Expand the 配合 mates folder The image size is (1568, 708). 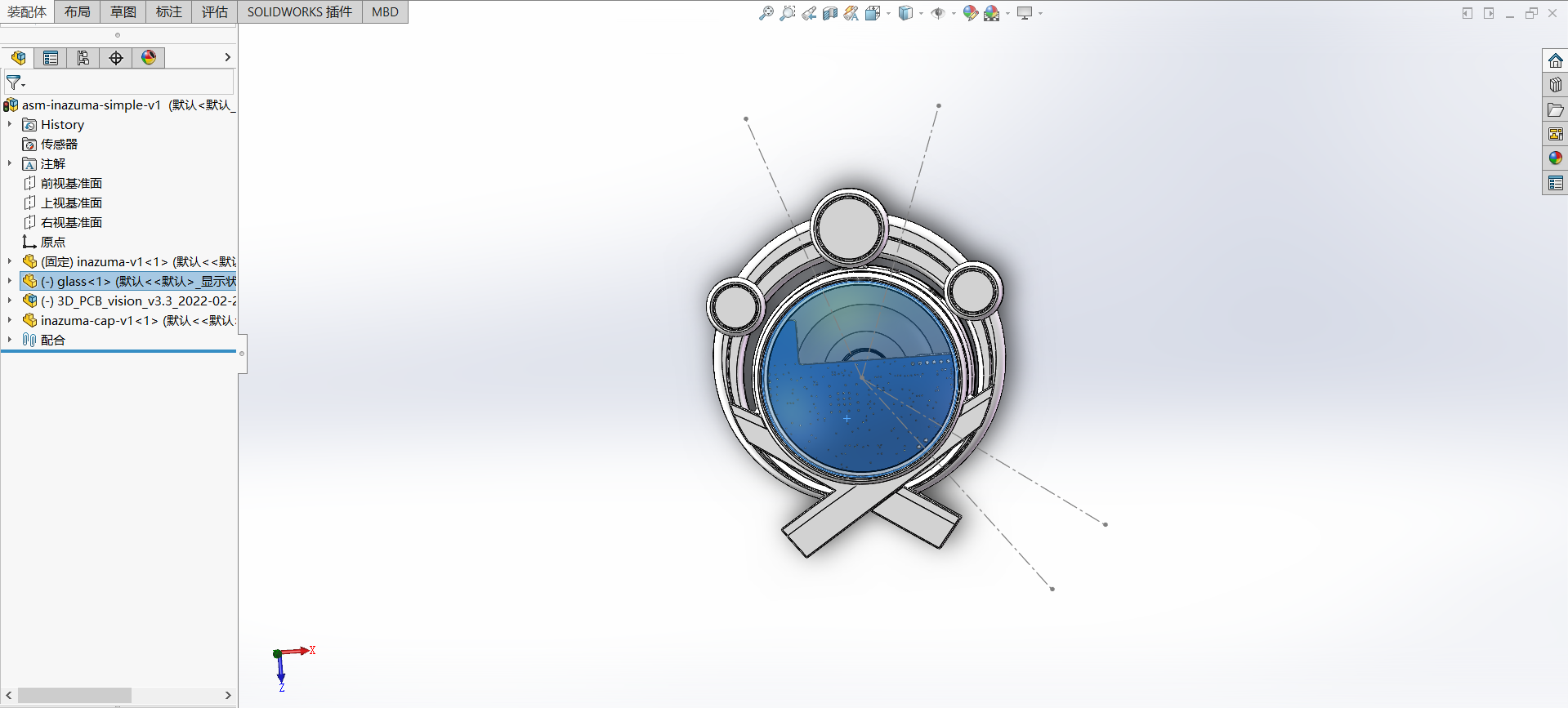[10, 340]
